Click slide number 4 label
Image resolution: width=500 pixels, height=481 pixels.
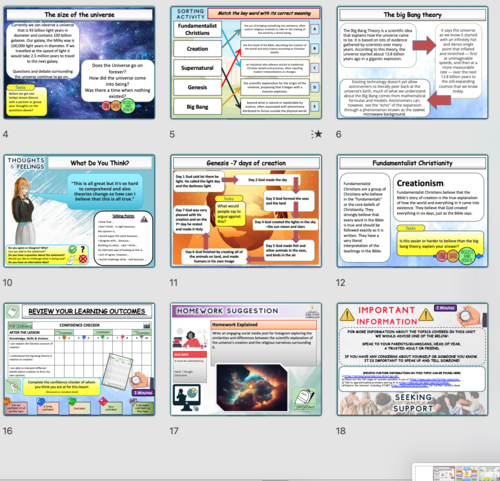[x=5, y=134]
